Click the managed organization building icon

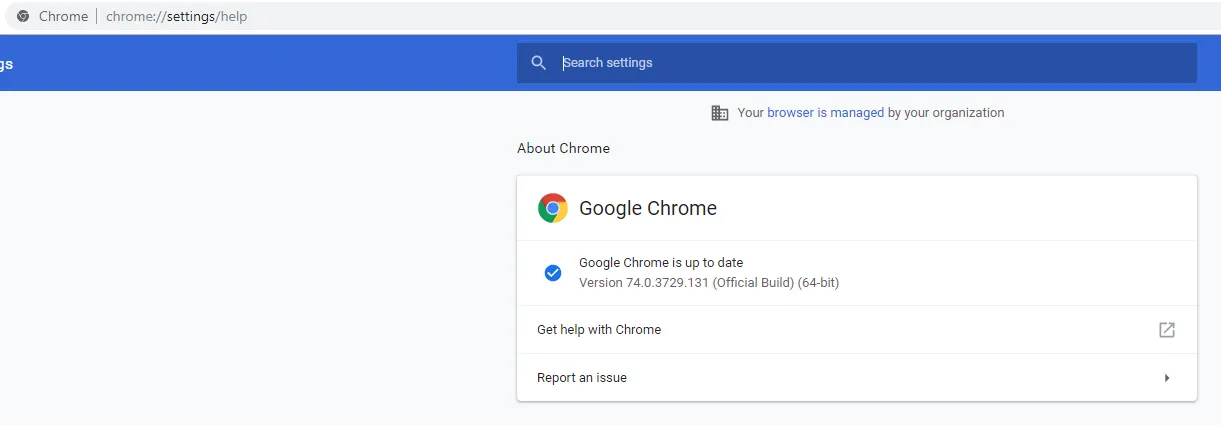click(x=719, y=113)
